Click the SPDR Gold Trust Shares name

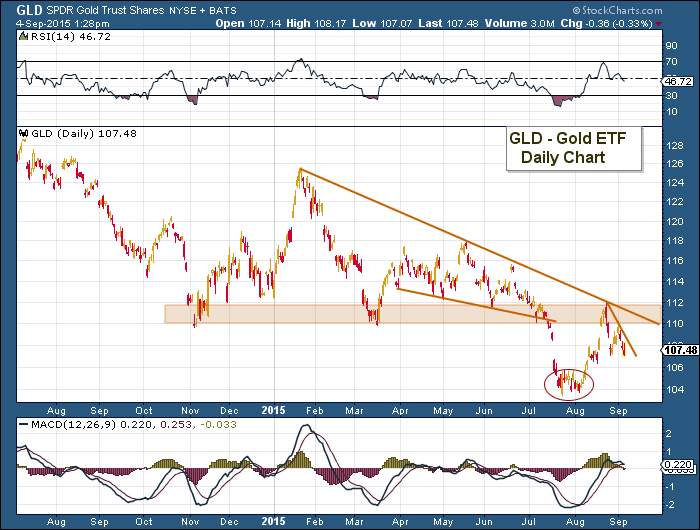[105, 10]
